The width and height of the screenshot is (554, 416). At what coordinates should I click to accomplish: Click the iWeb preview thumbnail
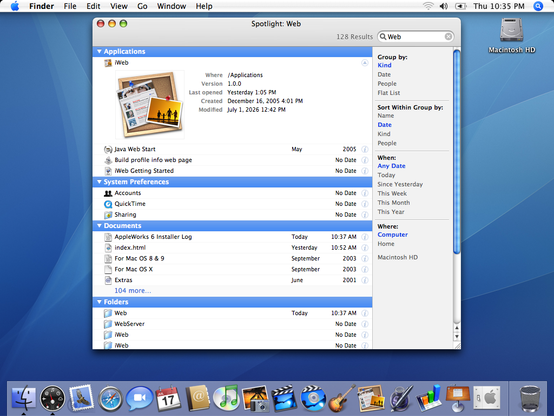coord(150,105)
